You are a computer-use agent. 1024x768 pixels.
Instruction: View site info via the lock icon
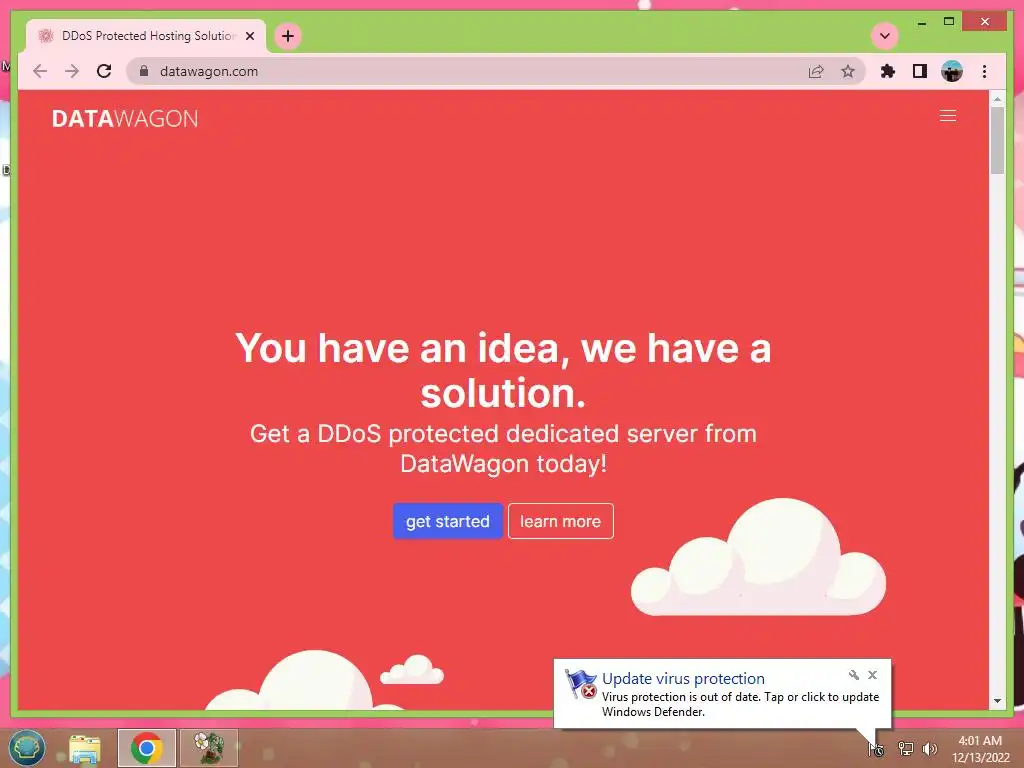144,71
